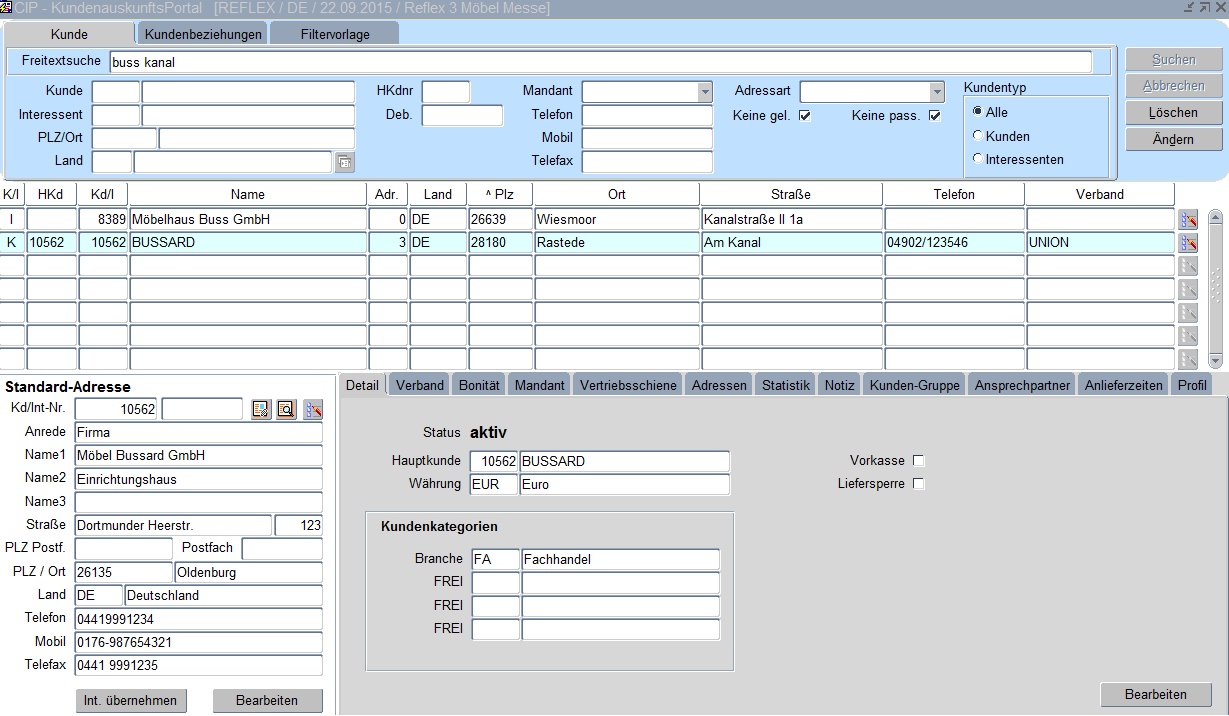
Task: Select Kunden radio button under Kundentyp
Action: click(x=978, y=136)
